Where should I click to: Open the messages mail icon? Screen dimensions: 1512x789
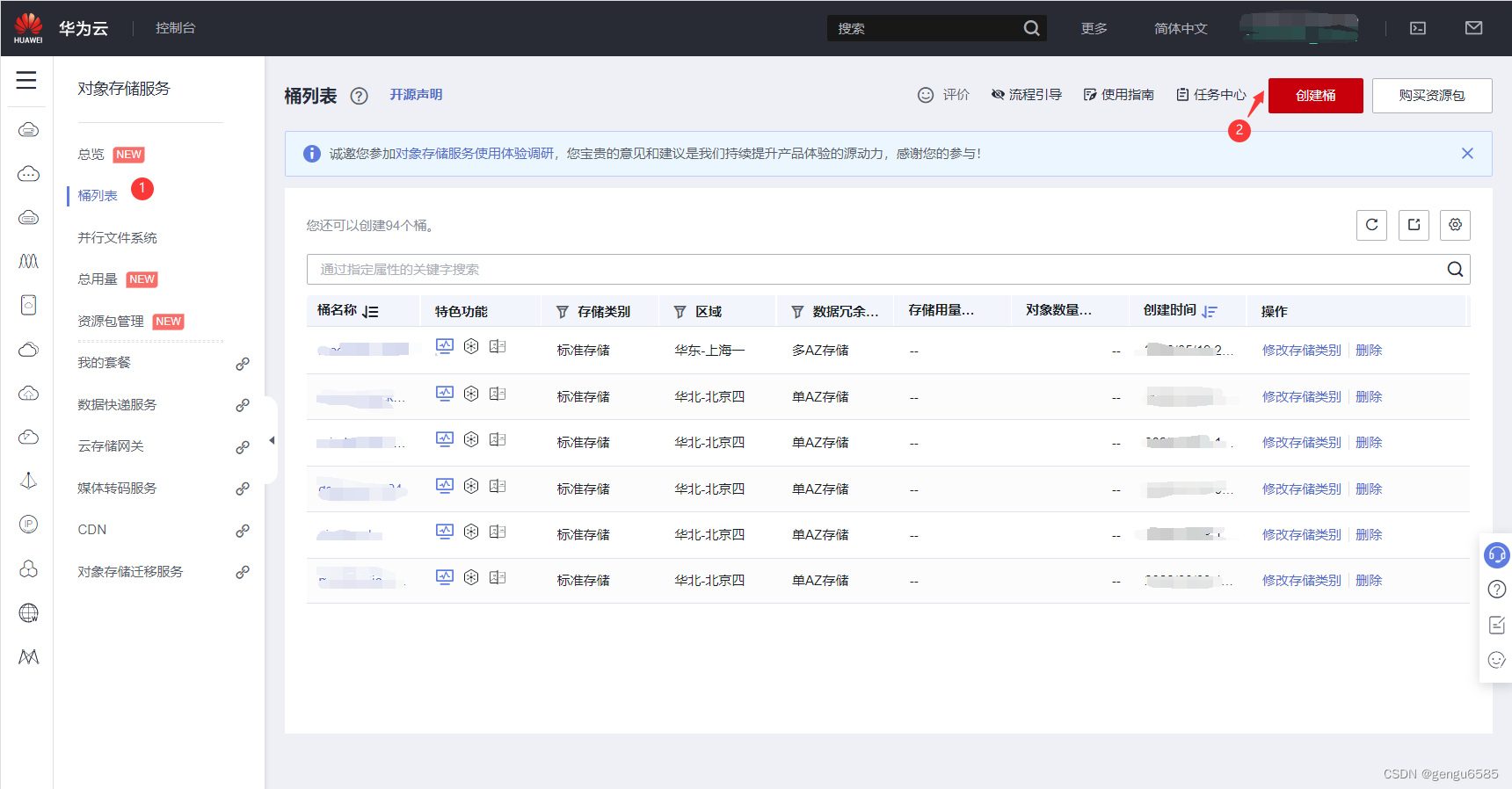pyautogui.click(x=1474, y=28)
